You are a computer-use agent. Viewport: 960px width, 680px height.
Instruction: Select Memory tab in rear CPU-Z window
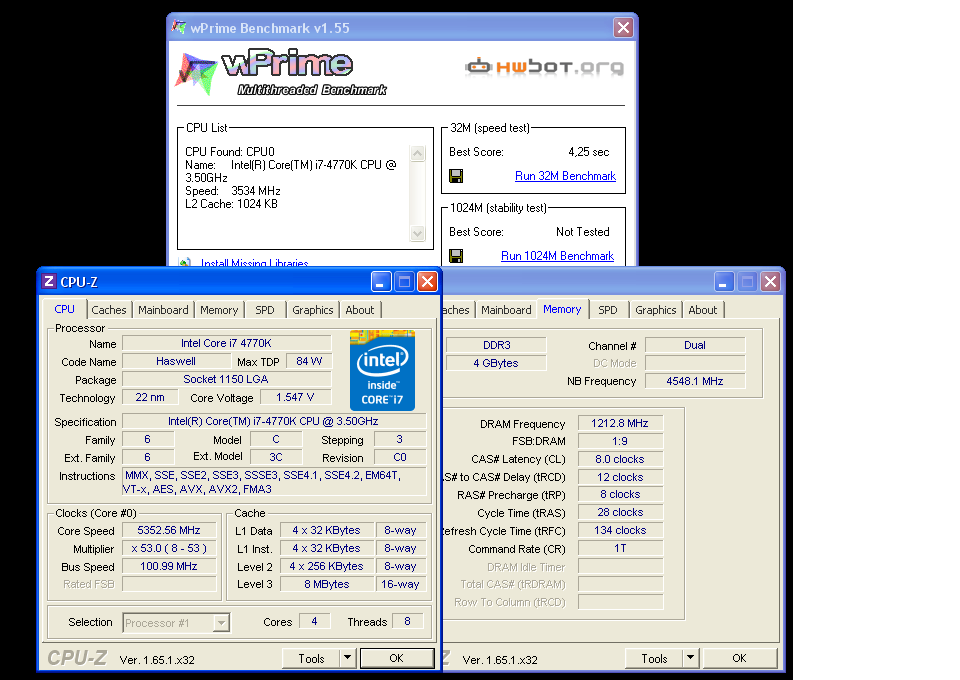[562, 309]
